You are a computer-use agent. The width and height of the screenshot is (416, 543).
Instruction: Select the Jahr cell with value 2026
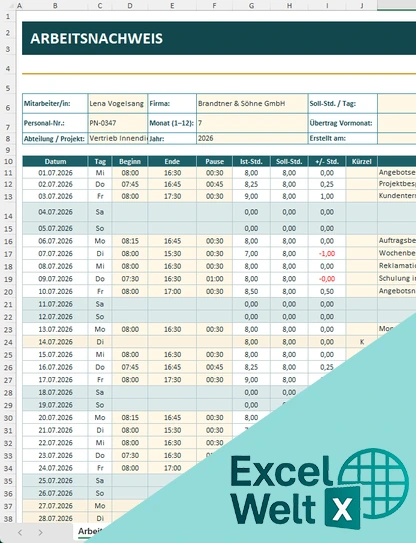click(252, 138)
